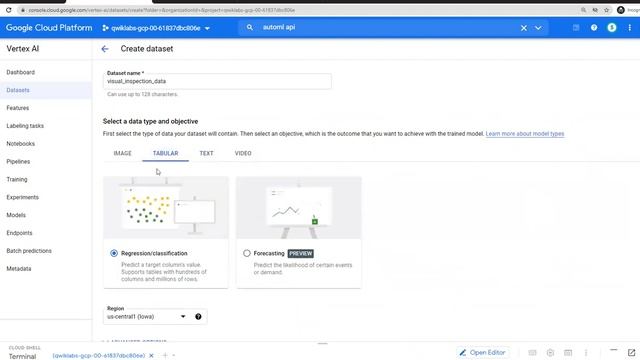Select the qwiklabs Cloud Shell terminal tab
The image size is (640, 360).
click(x=99, y=356)
